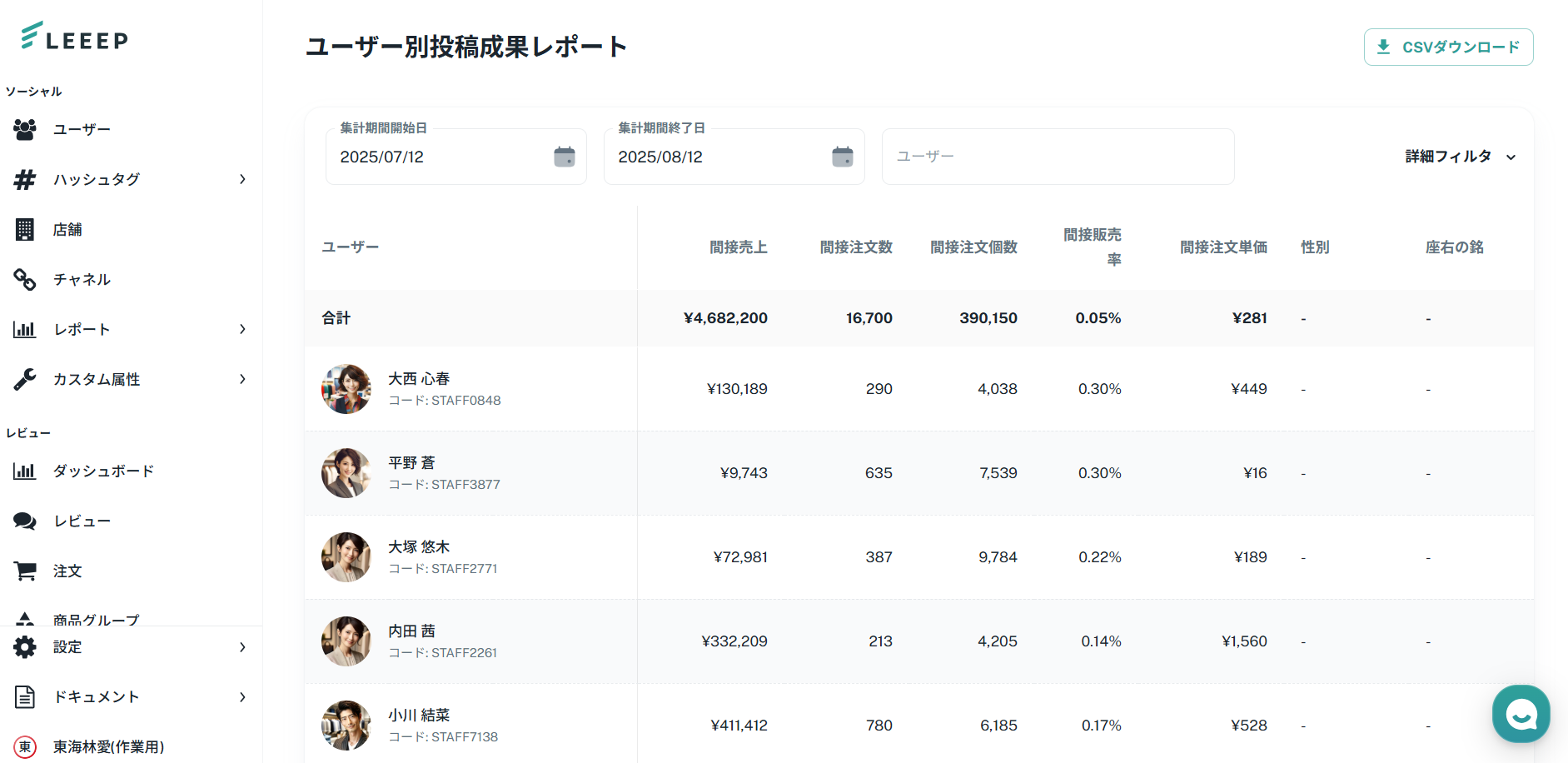
Task: Click the LEEEP logo link
Action: tap(75, 37)
